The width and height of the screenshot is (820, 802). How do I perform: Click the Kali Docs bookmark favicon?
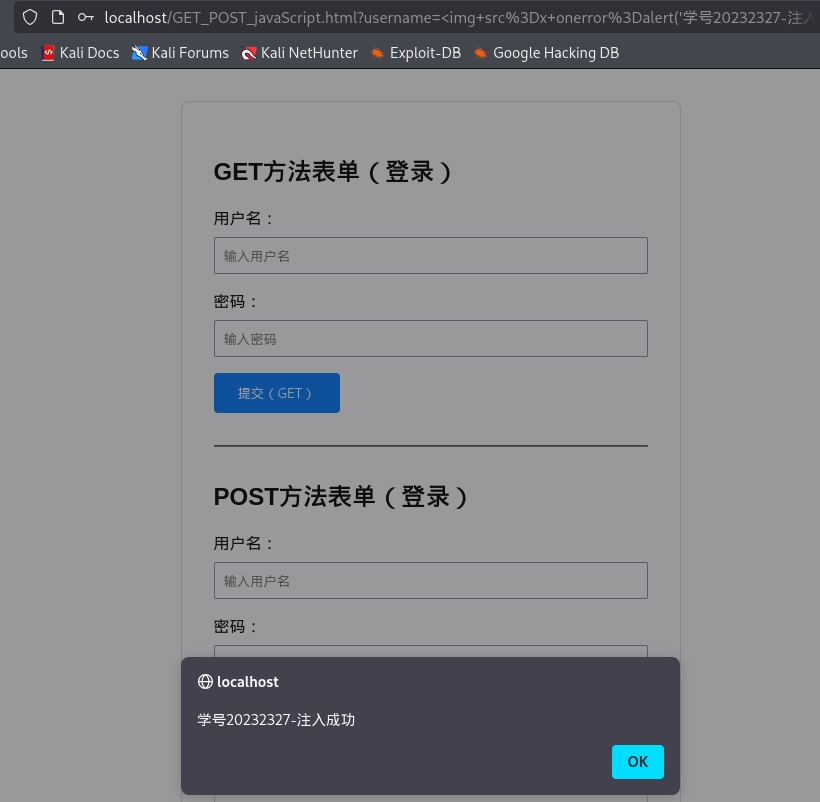(x=48, y=53)
